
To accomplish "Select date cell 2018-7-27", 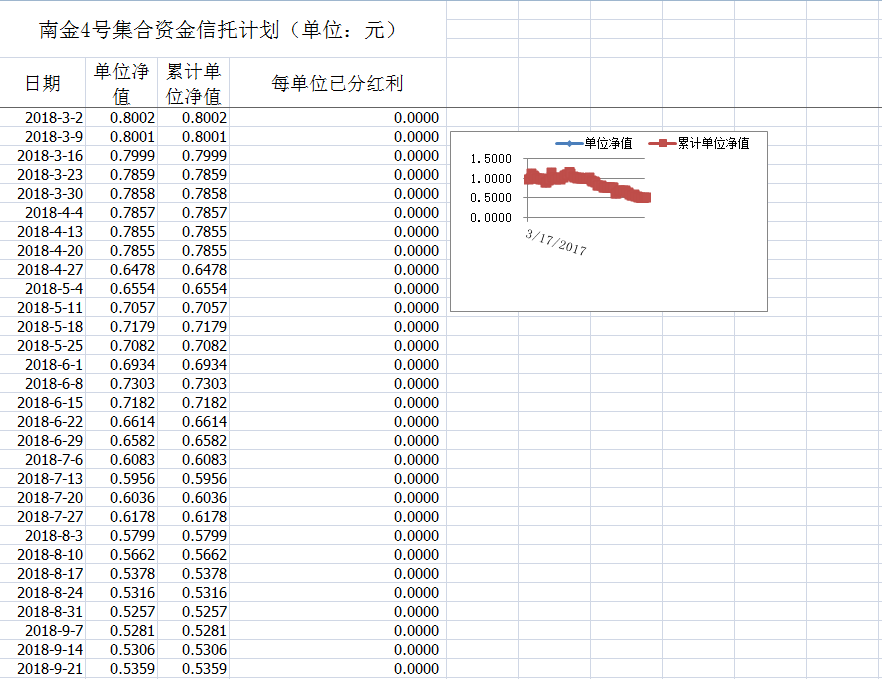I will click(x=43, y=517).
